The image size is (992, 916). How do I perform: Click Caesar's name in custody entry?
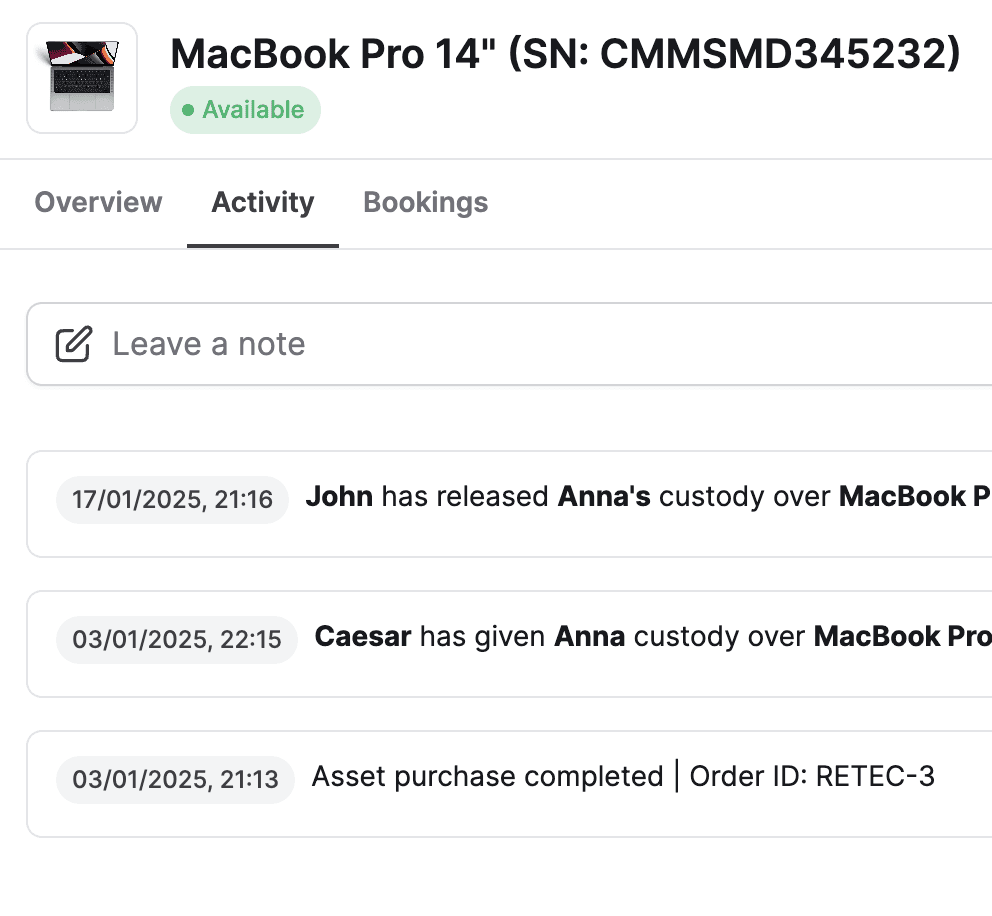(x=363, y=636)
